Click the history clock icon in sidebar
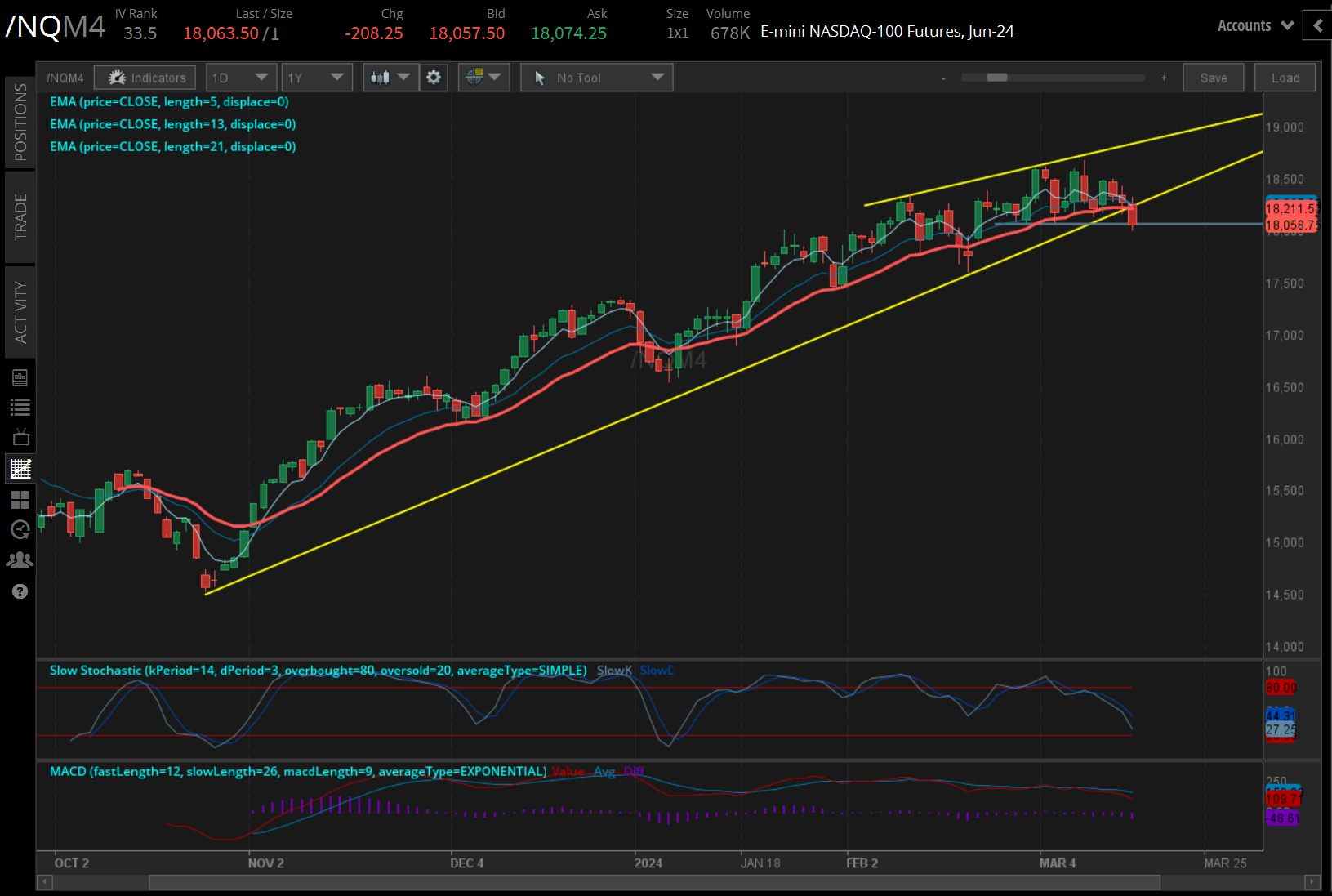 (20, 529)
